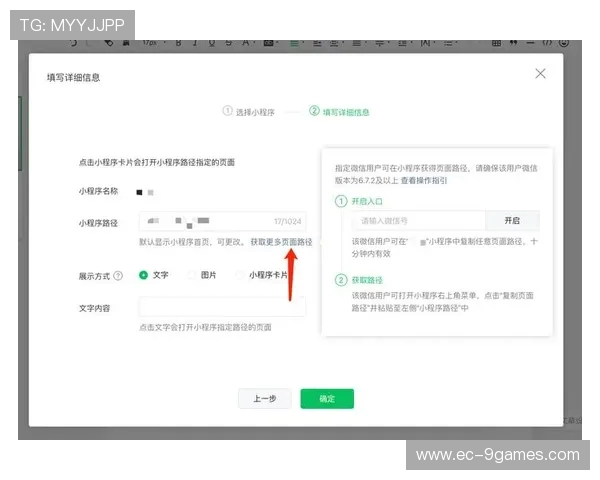Go back to step 选择小程序
This screenshot has height=480, width=600.
(249, 112)
